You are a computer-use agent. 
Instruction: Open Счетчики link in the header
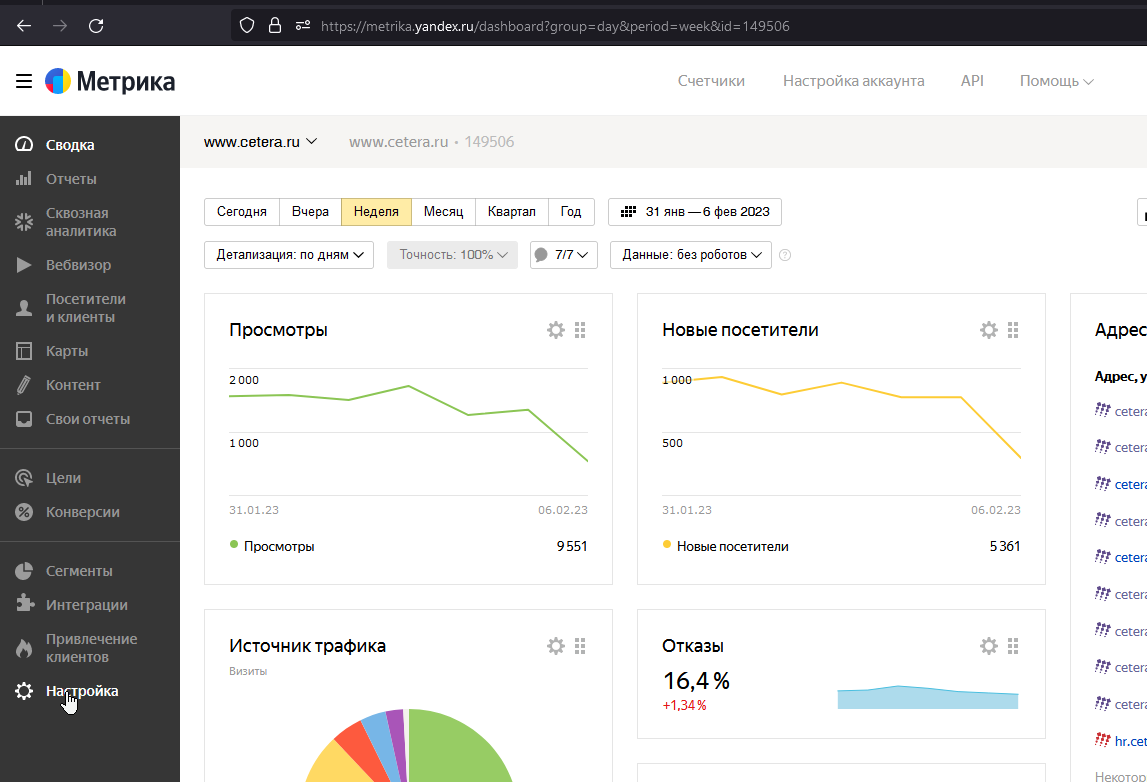pyautogui.click(x=711, y=81)
